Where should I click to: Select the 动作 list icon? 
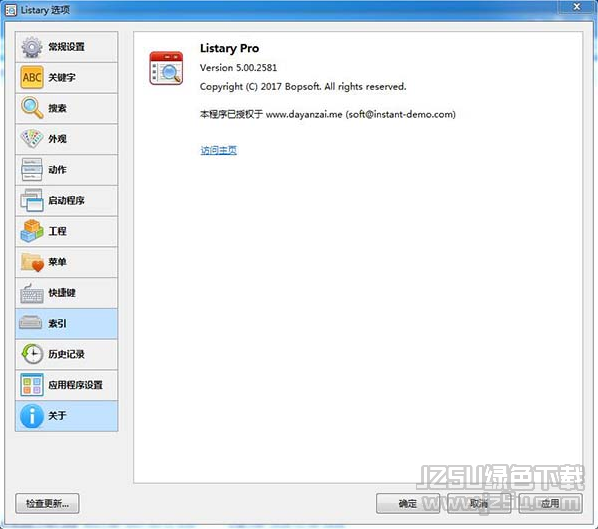coord(32,170)
